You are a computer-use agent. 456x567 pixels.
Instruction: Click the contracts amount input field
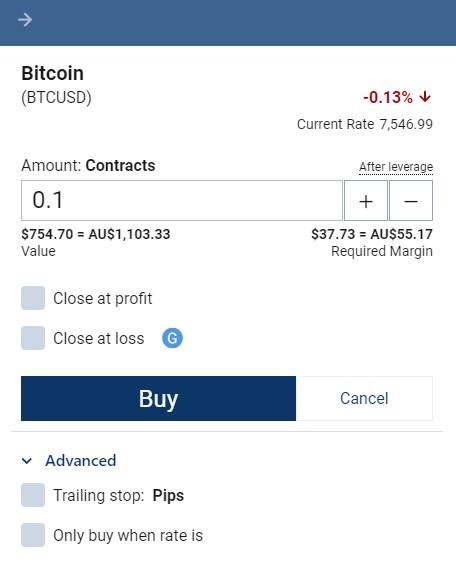pos(182,201)
